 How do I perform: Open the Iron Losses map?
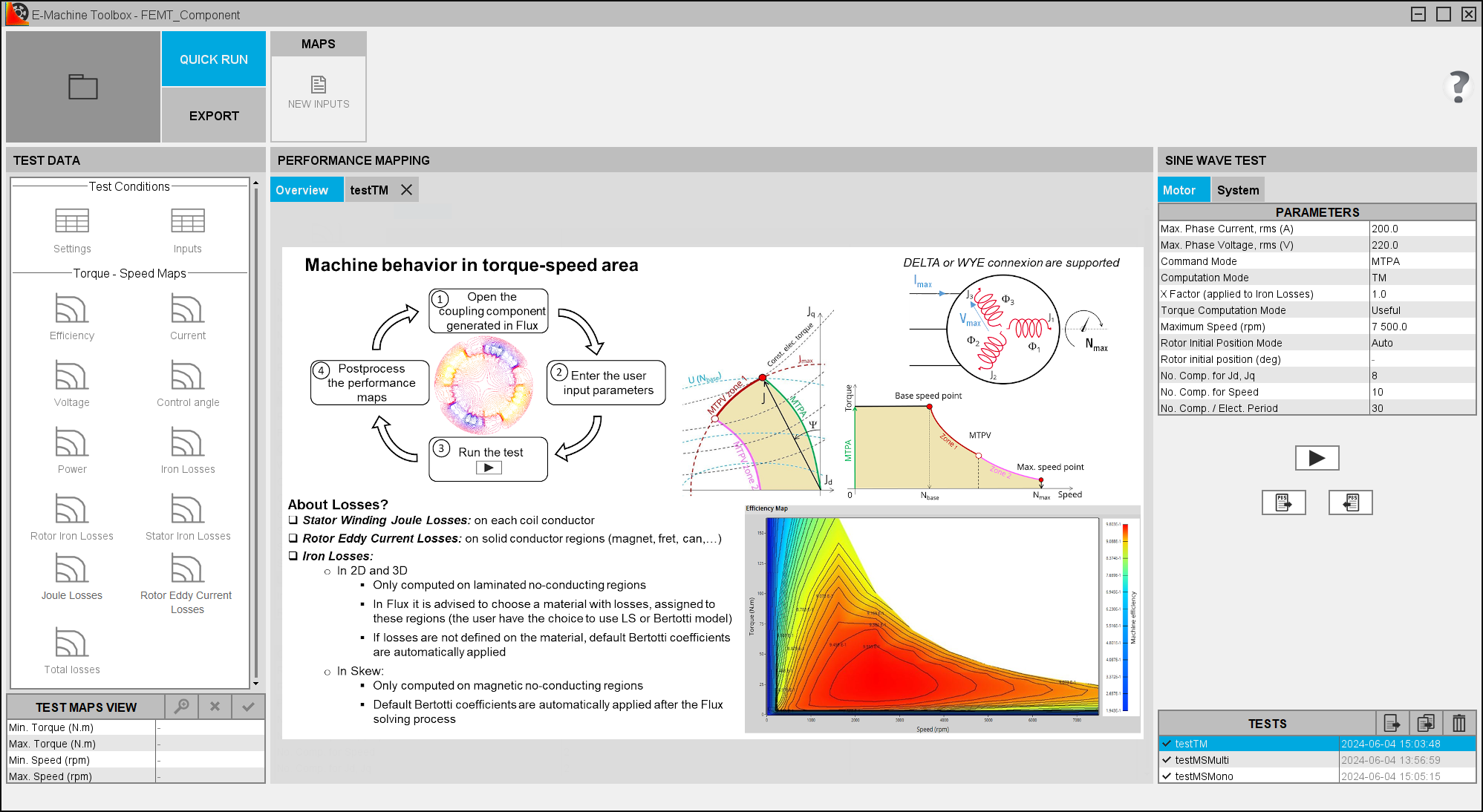click(187, 442)
